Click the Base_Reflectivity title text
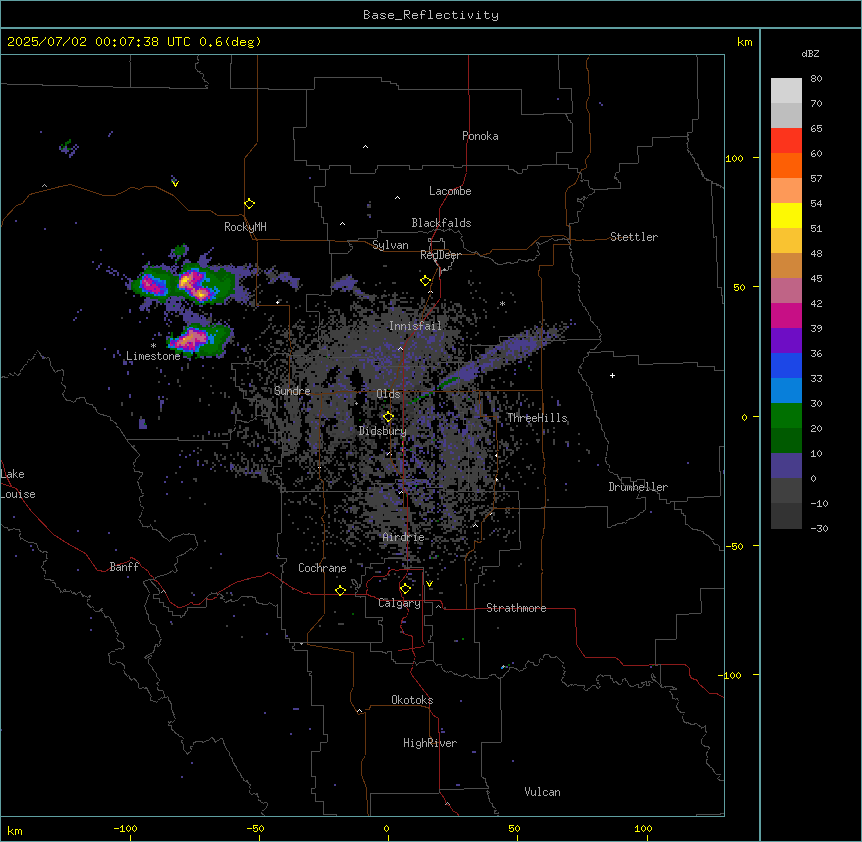This screenshot has width=862, height=842. coord(431,15)
